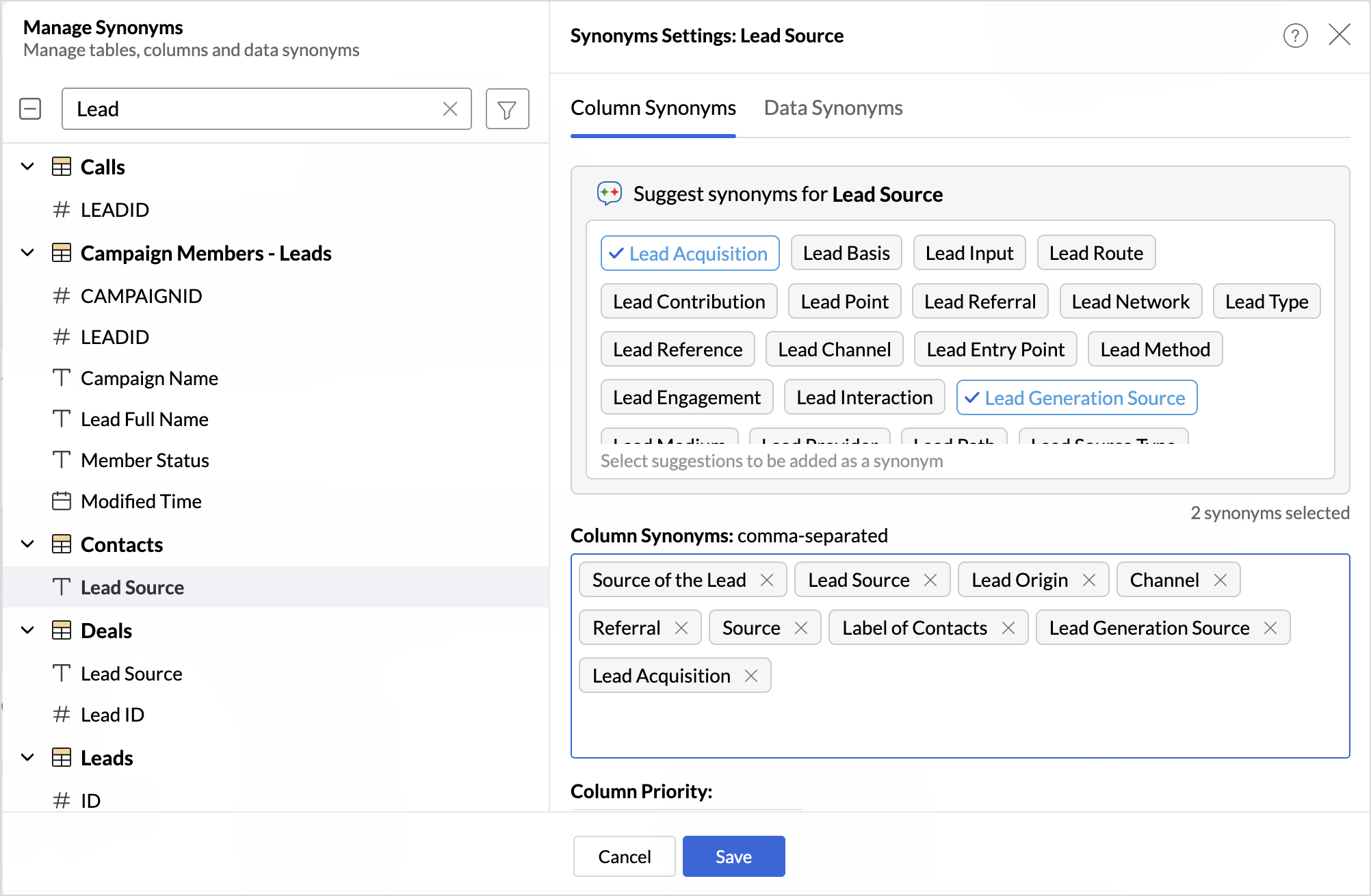Collapse the Calls table
This screenshot has width=1371, height=896.
pos(27,167)
